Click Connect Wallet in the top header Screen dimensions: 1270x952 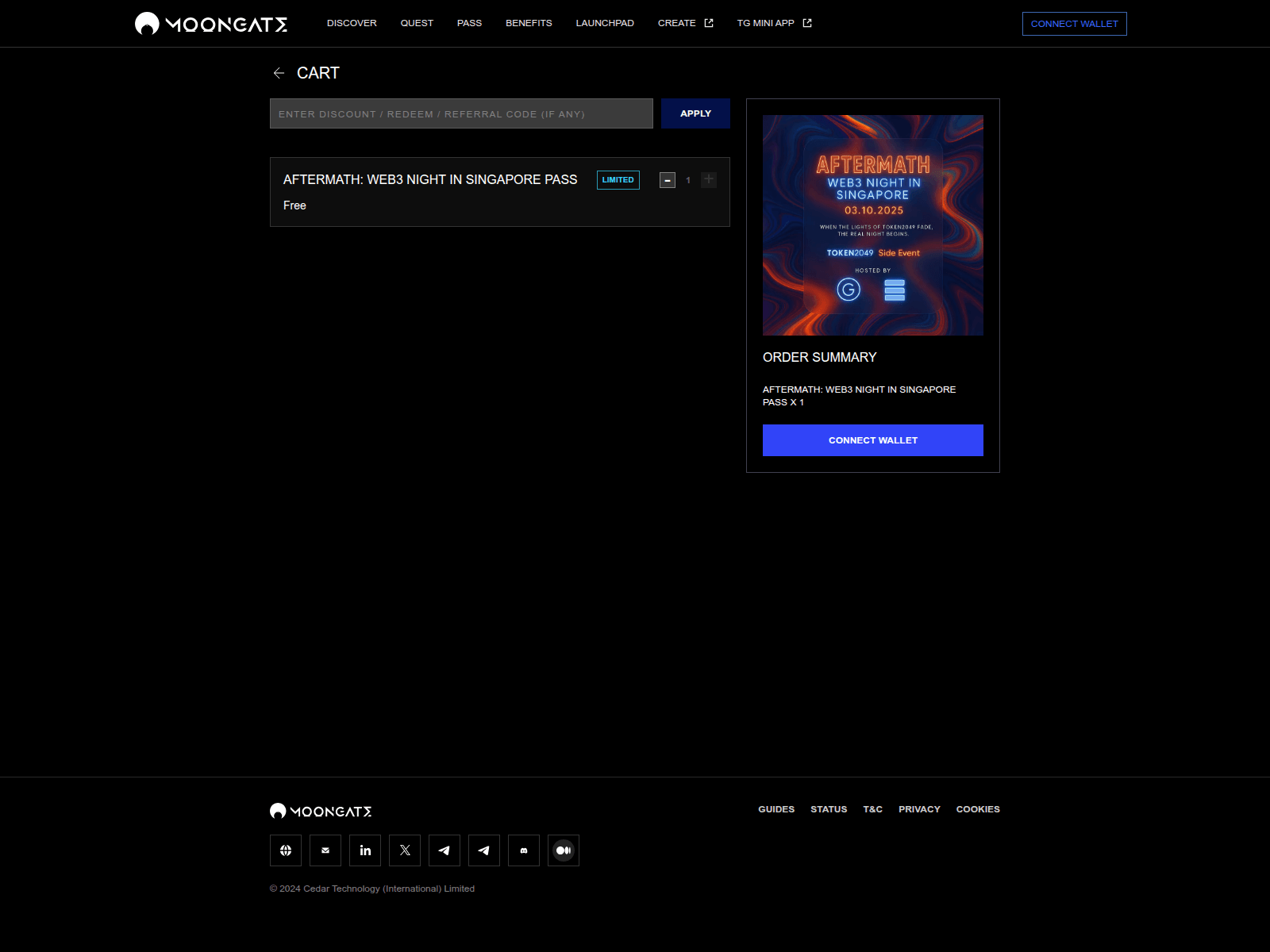coord(1075,24)
